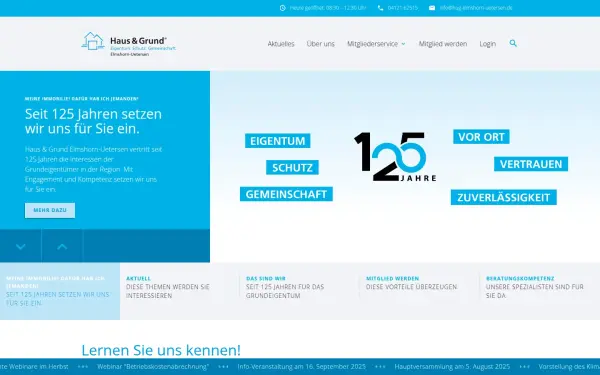Expand the Mitgliederservice dropdown arrow
Image resolution: width=600 pixels, height=375 pixels.
[403, 44]
